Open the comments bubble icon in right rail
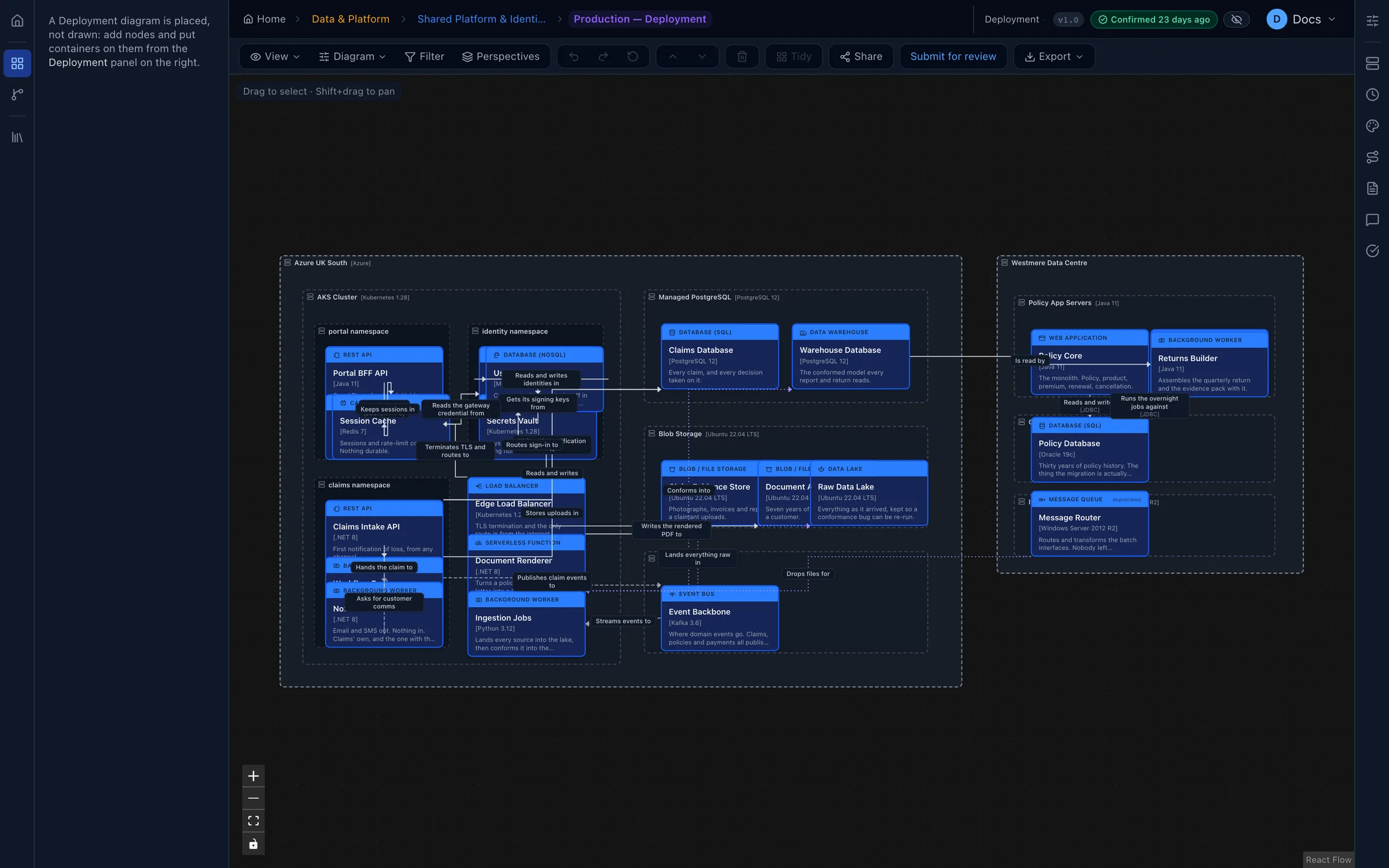Viewport: 1389px width, 868px height. (1372, 219)
